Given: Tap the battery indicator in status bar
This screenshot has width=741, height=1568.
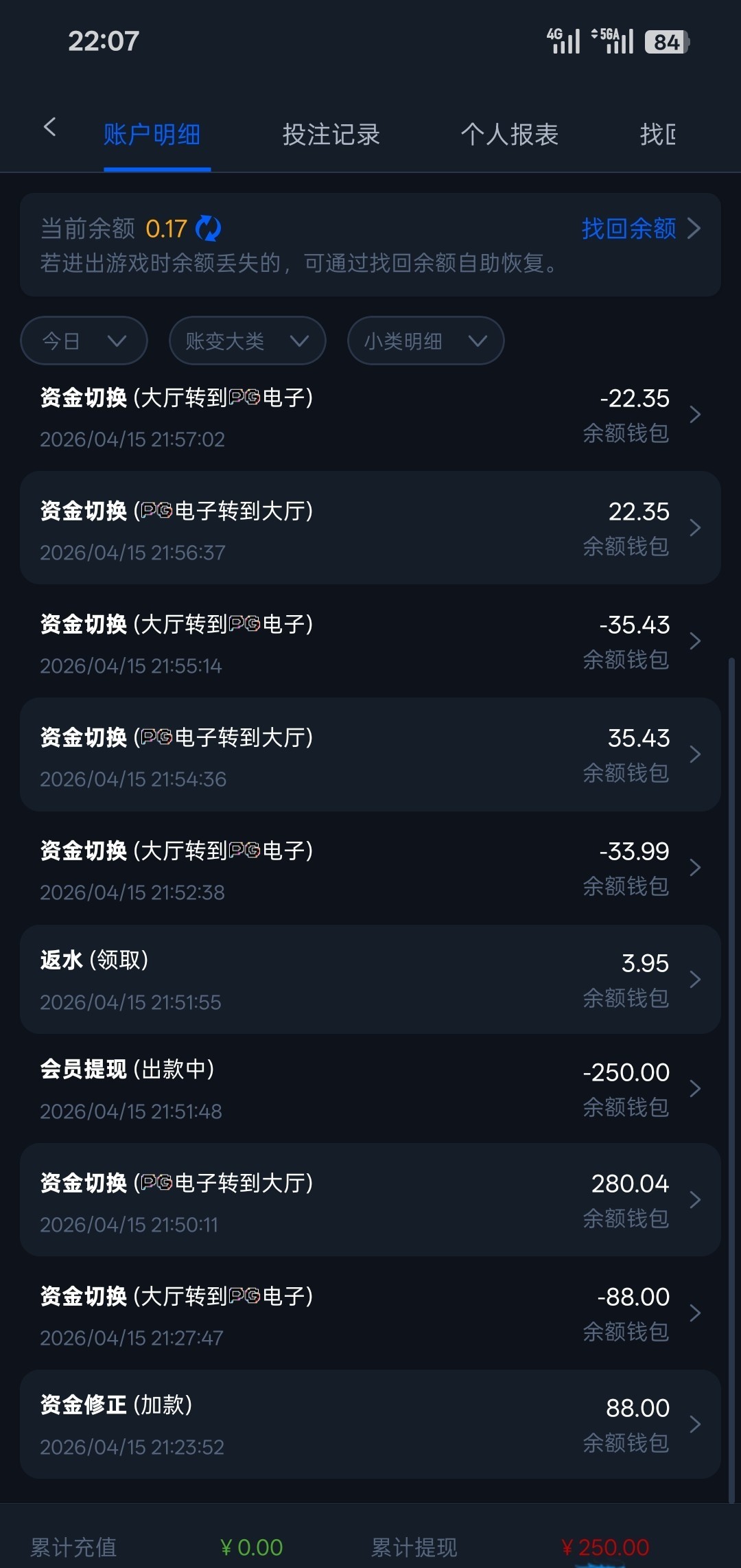Looking at the screenshot, I should point(666,42).
